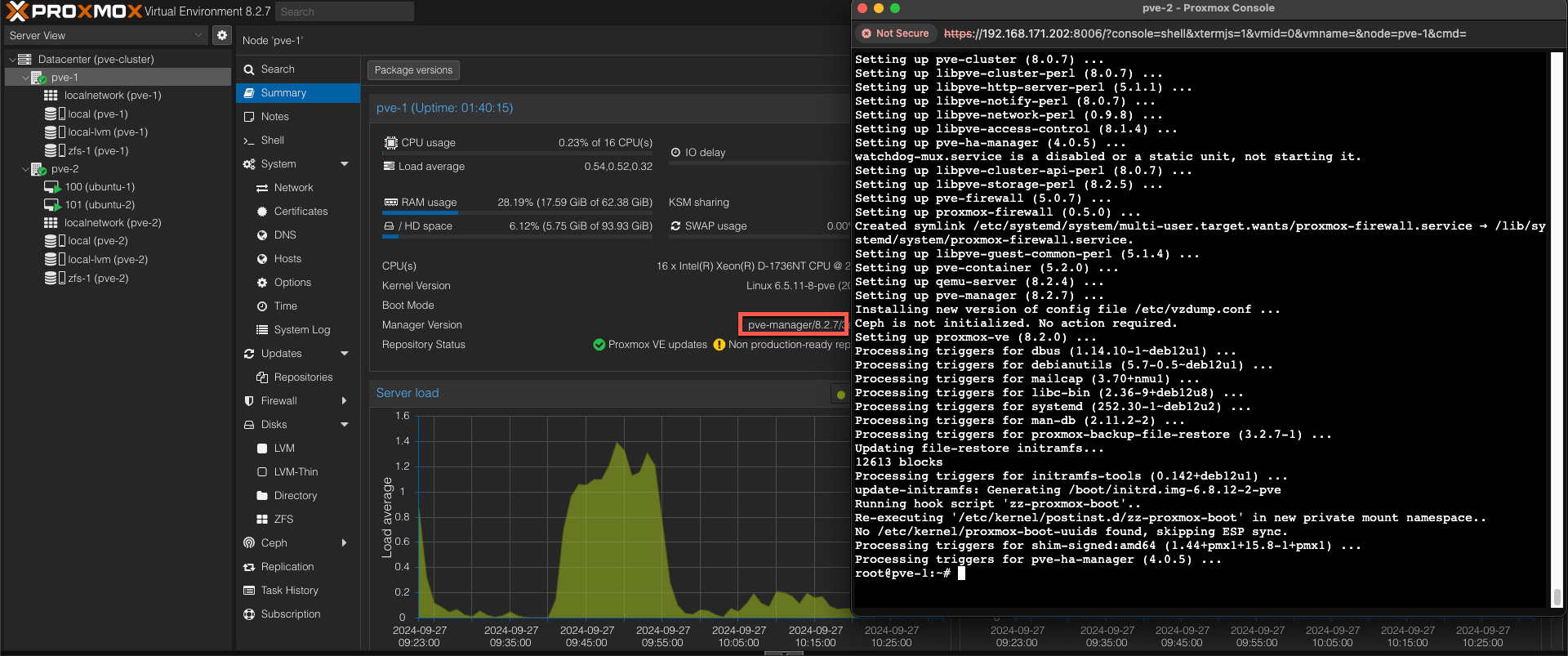Viewport: 1568px width, 656px height.
Task: Select local-lvm (pve-2) in the tree
Action: point(108,260)
